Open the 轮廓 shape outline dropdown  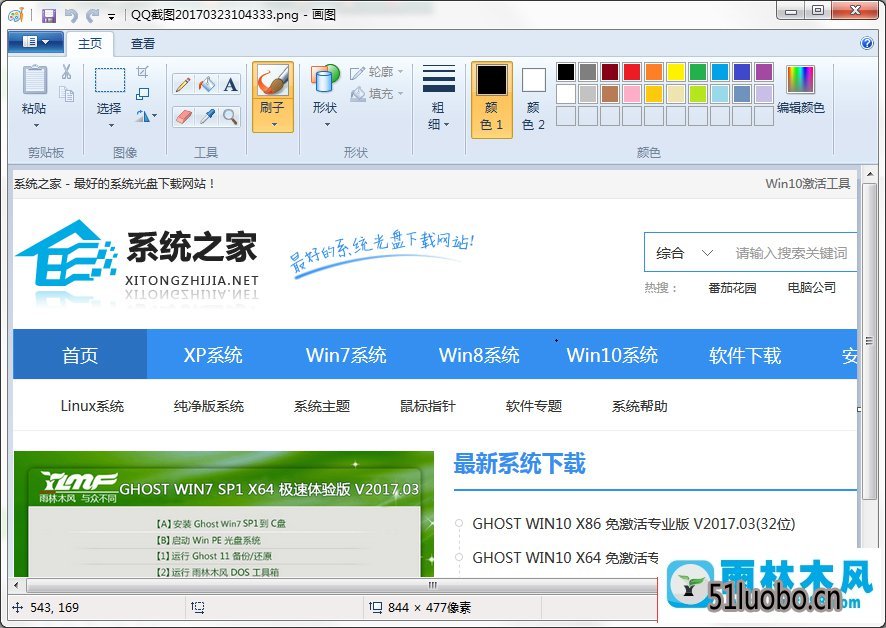click(376, 72)
